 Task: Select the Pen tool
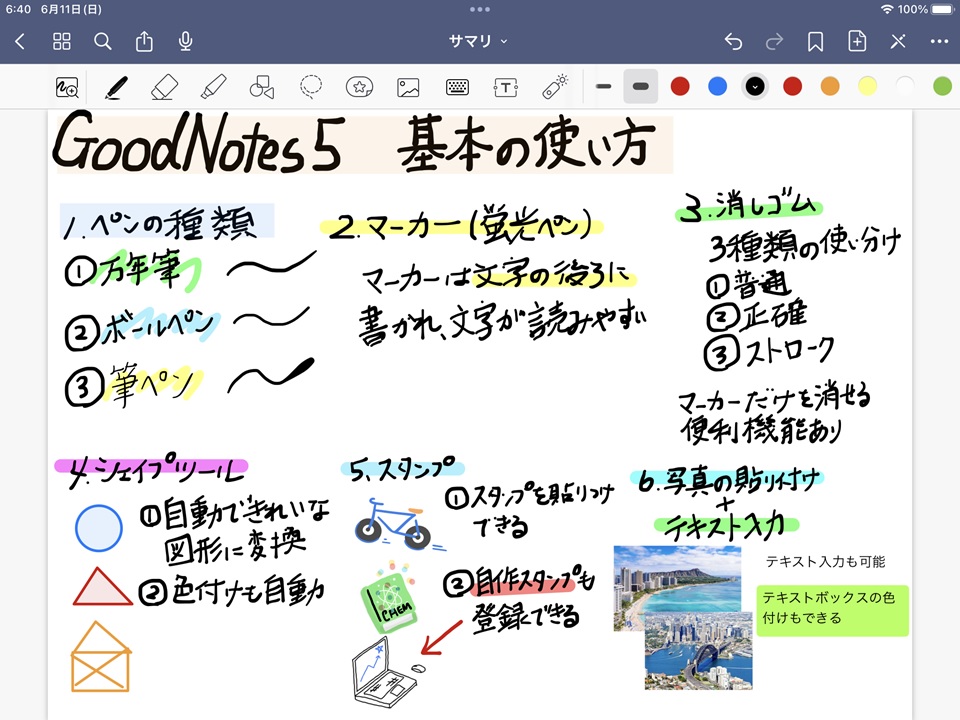coord(116,88)
